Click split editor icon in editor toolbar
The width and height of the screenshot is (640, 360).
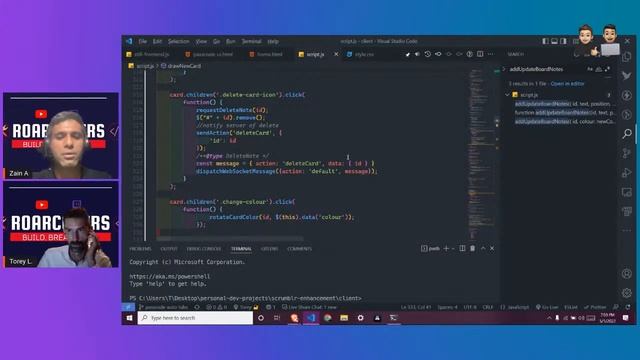(480, 54)
